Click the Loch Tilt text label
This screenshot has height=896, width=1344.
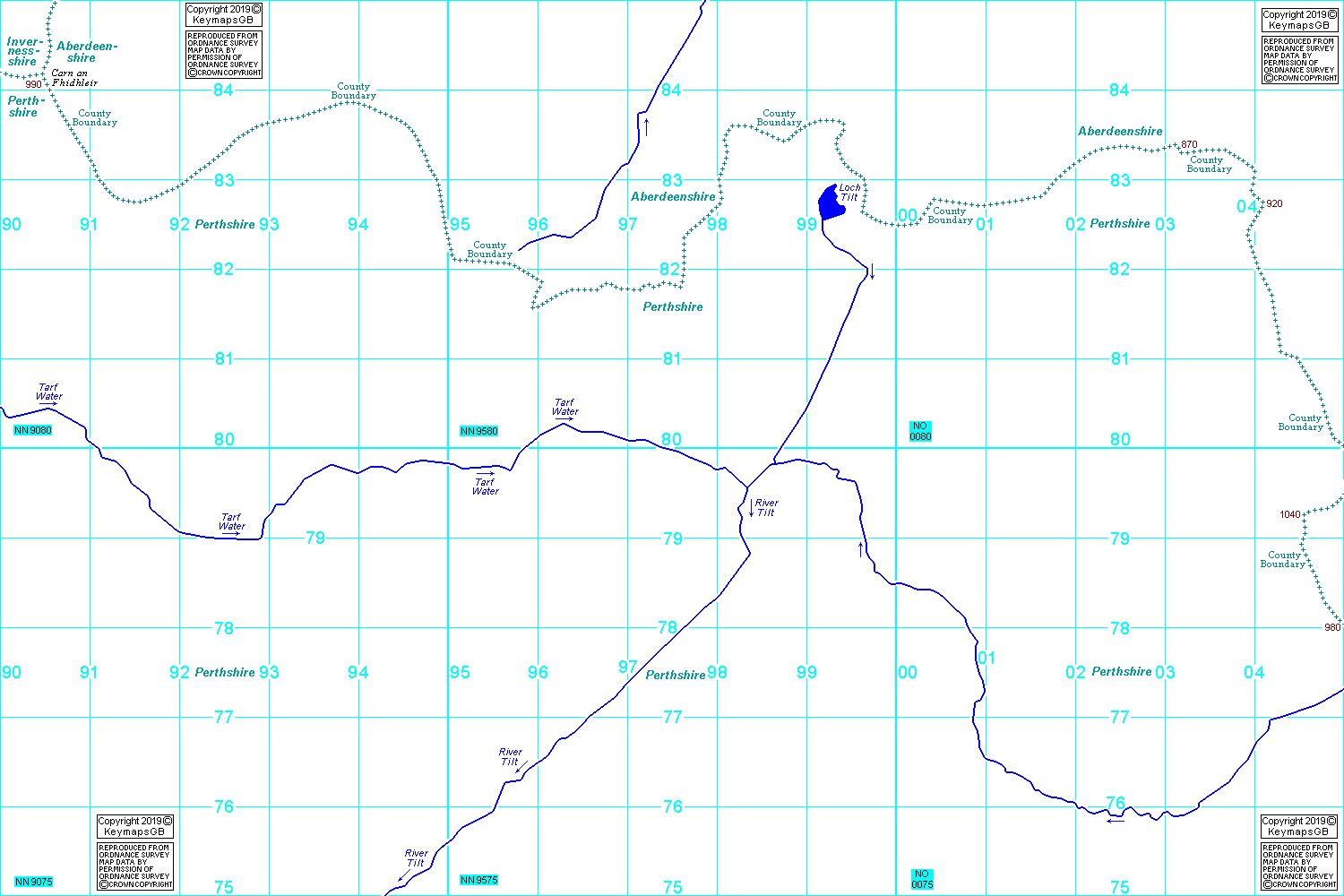pos(849,193)
